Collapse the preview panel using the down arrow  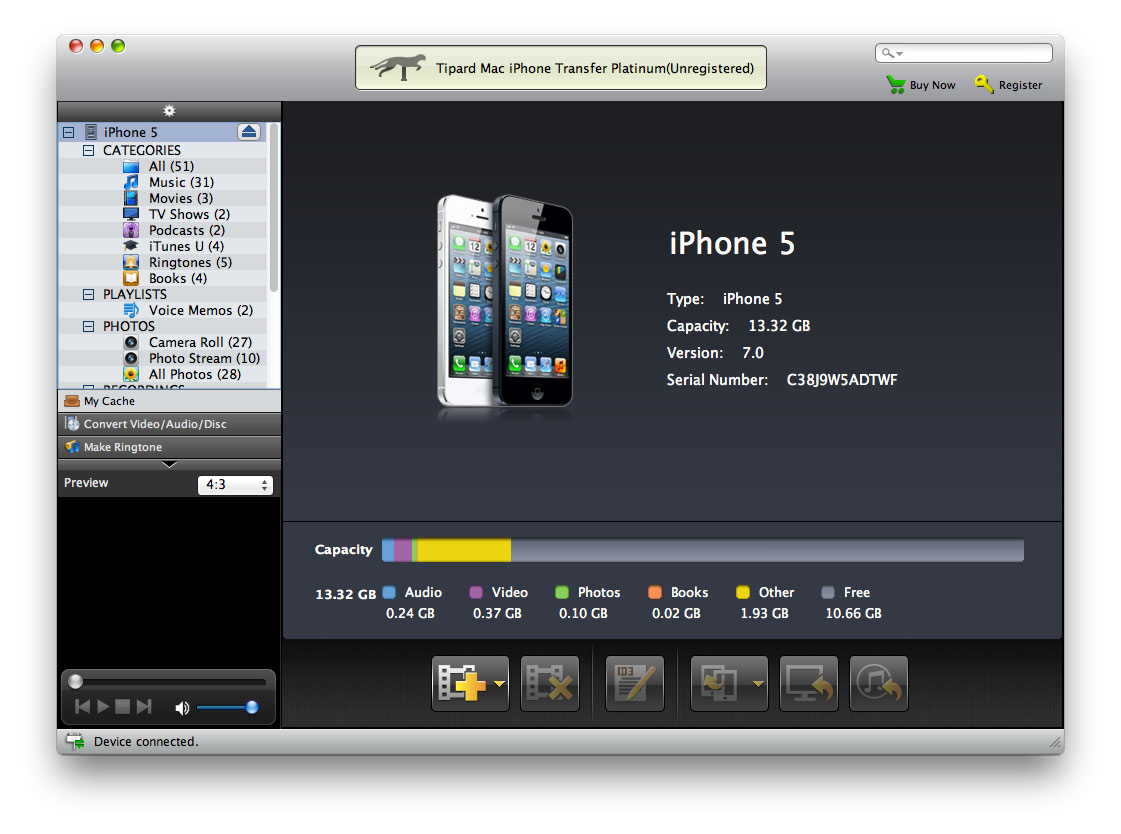click(x=169, y=465)
